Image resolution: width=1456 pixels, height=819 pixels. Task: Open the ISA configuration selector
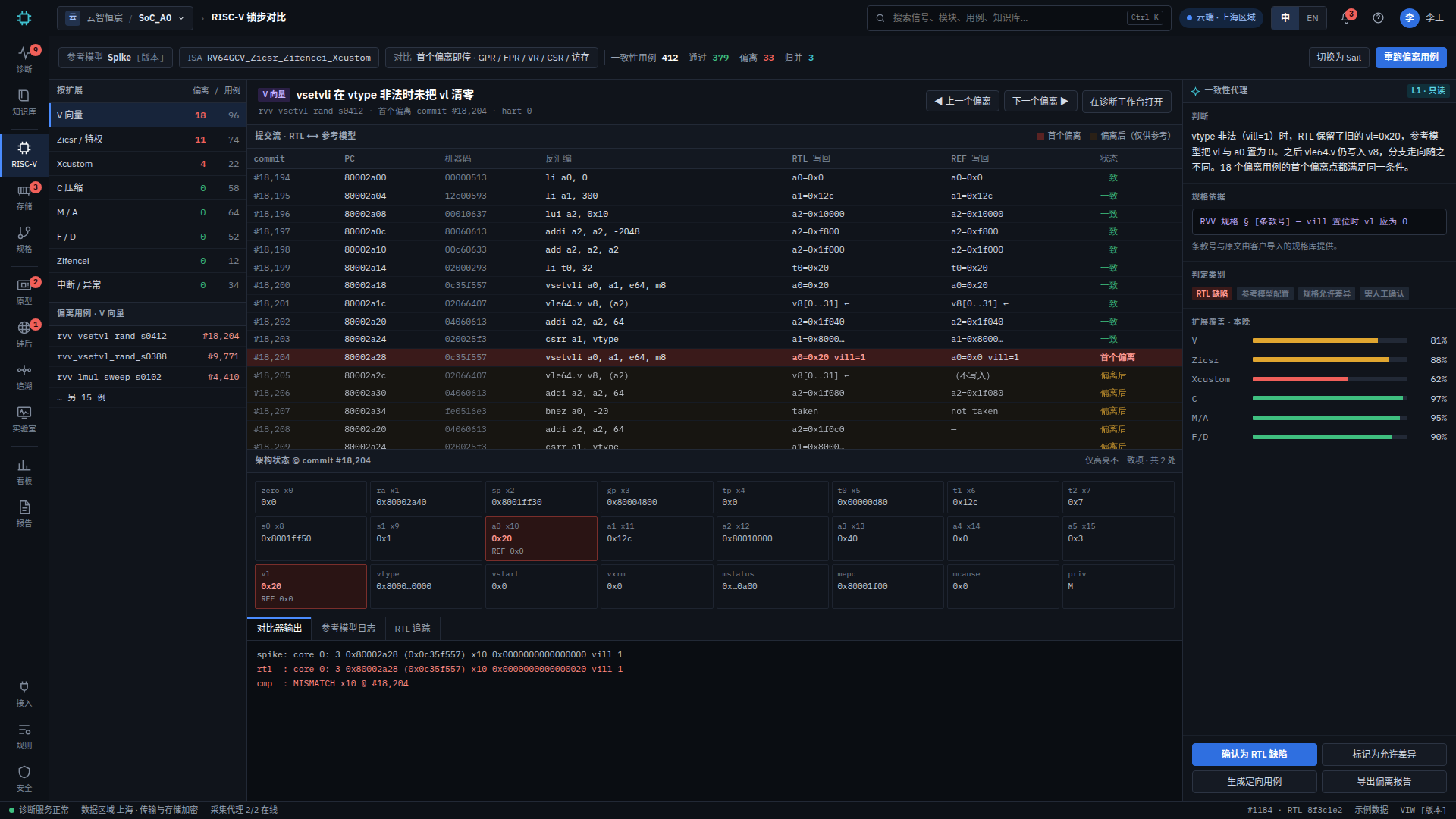tap(279, 58)
